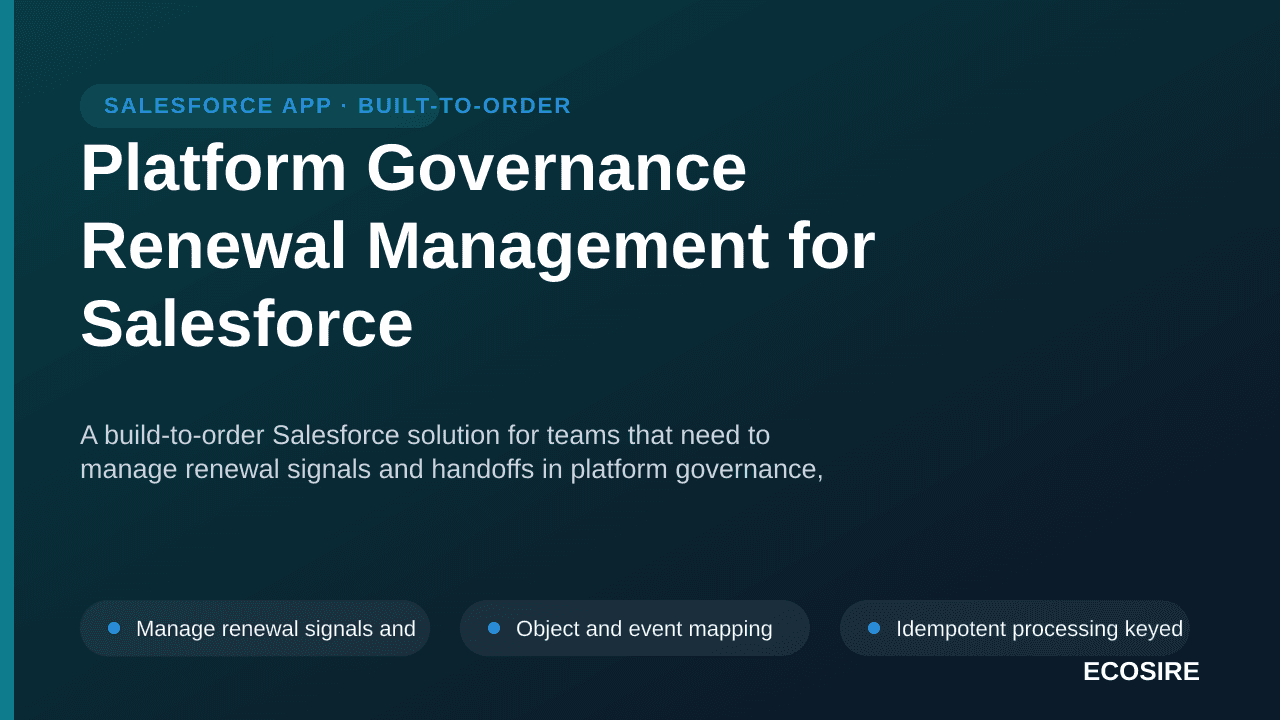Click the blue dot beside "Object and event mapping"
Viewport: 1280px width, 720px height.
pyautogui.click(x=494, y=628)
